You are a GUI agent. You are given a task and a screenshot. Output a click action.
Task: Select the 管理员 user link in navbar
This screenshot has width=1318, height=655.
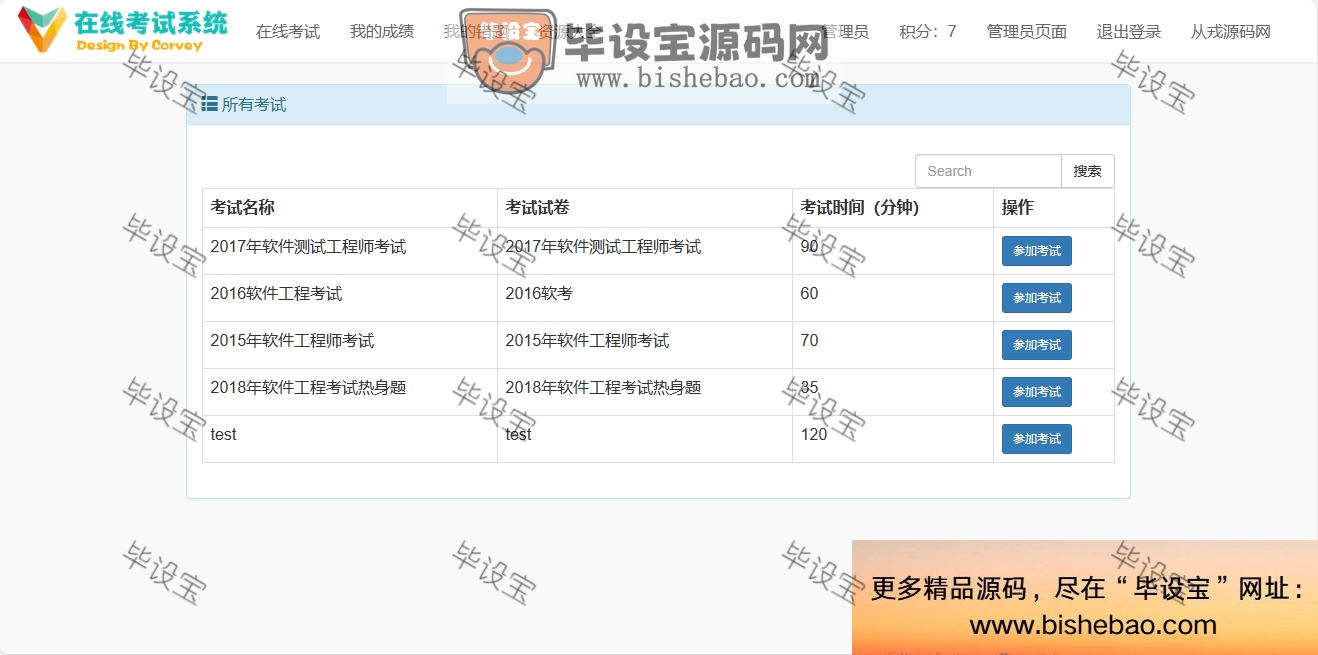tap(845, 31)
